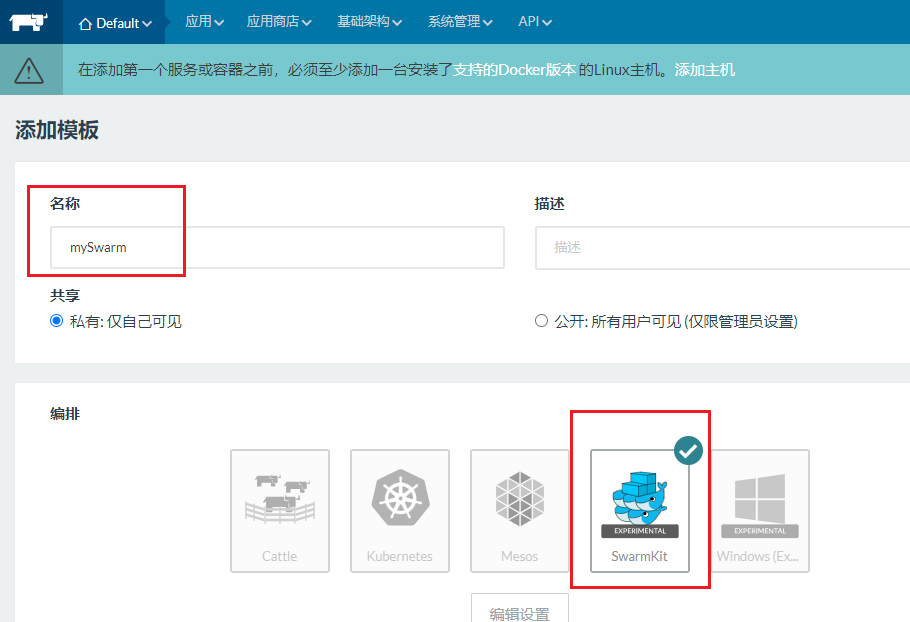Choose the Cattle orchestration card
Image resolution: width=910 pixels, height=622 pixels.
point(280,511)
